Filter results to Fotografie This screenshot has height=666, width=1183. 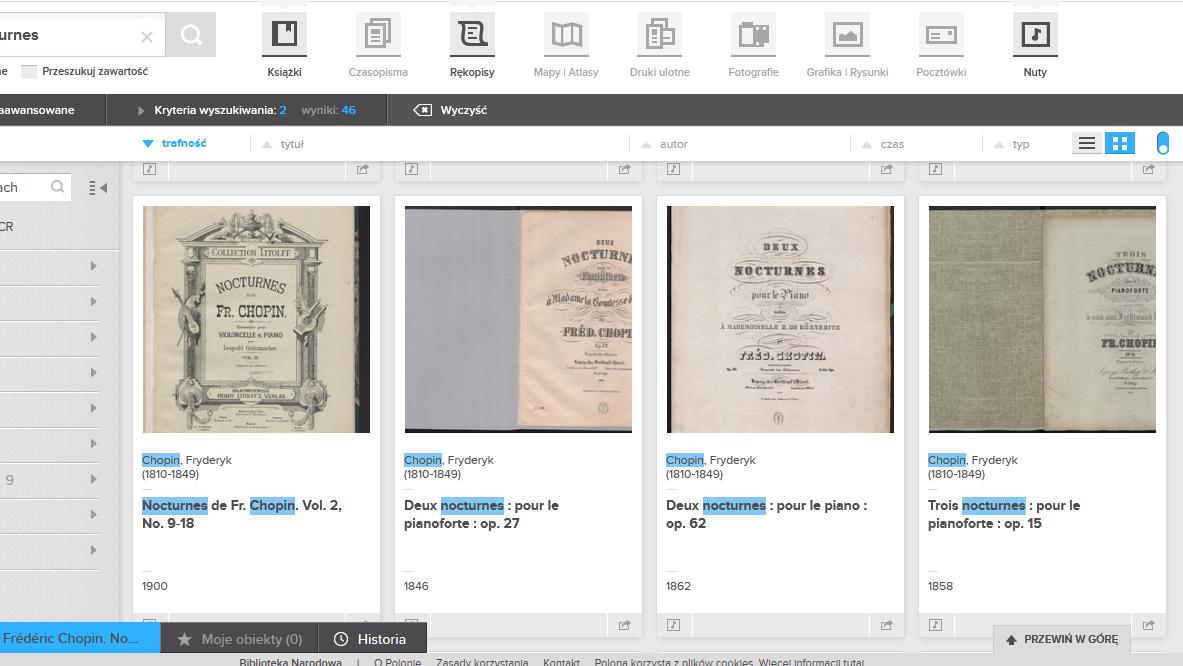pos(753,34)
